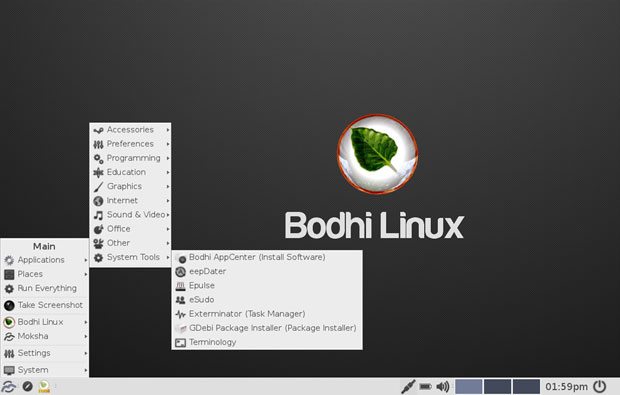Click the Epulse icon
This screenshot has width=620, height=395.
[x=181, y=286]
